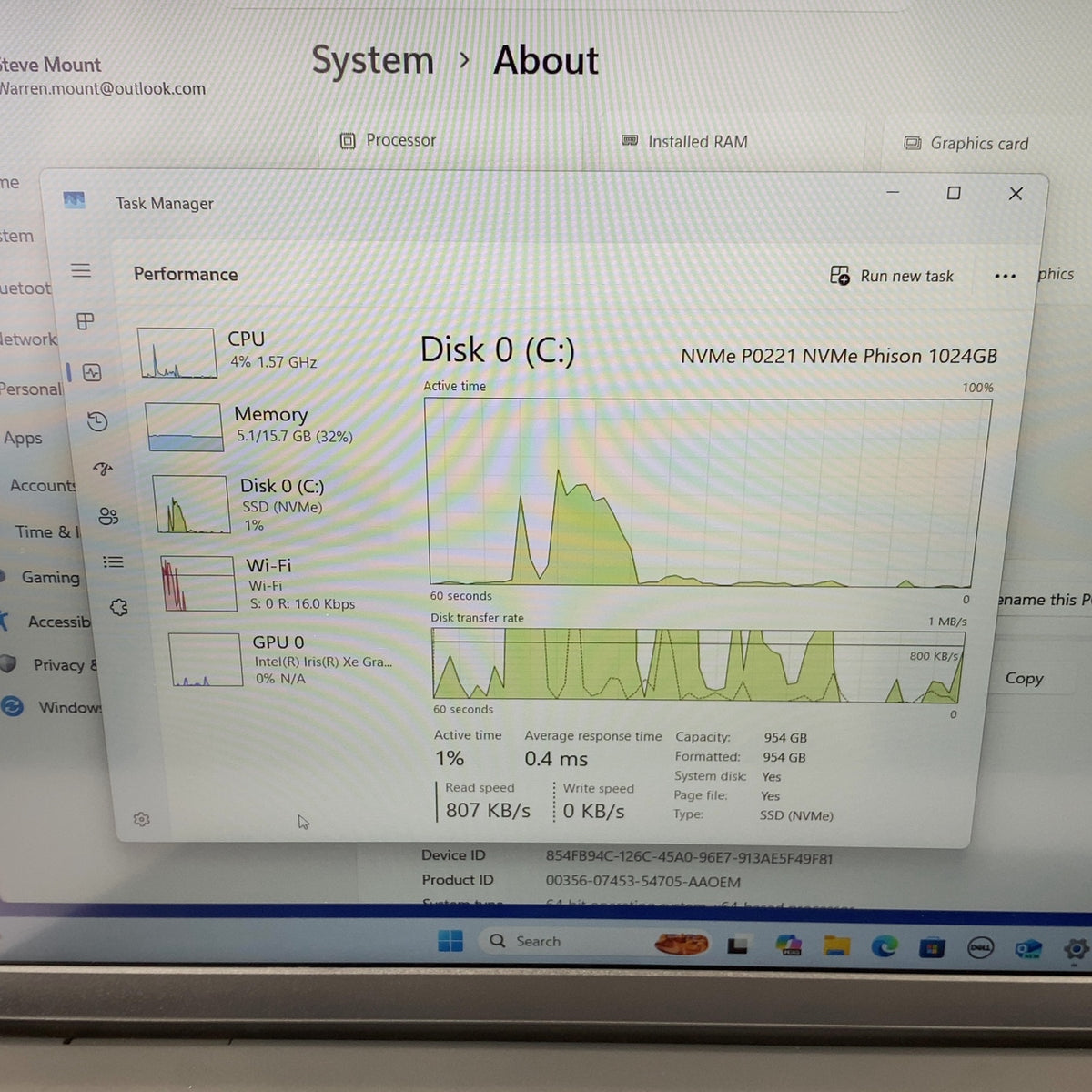The height and width of the screenshot is (1092, 1092).
Task: Open the Users page icon
Action: [108, 516]
